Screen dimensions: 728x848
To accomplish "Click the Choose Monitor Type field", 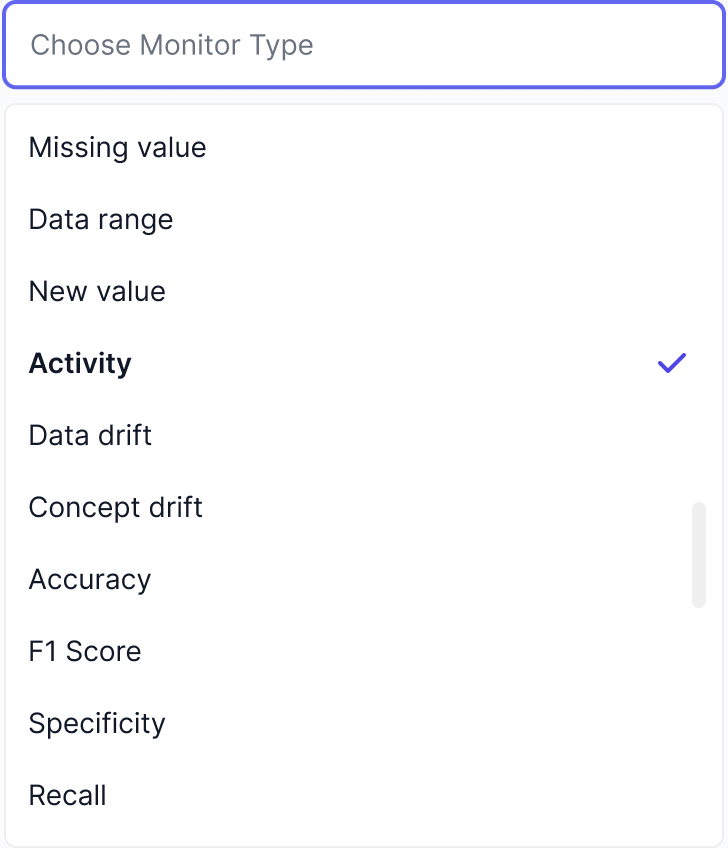I will click(364, 46).
